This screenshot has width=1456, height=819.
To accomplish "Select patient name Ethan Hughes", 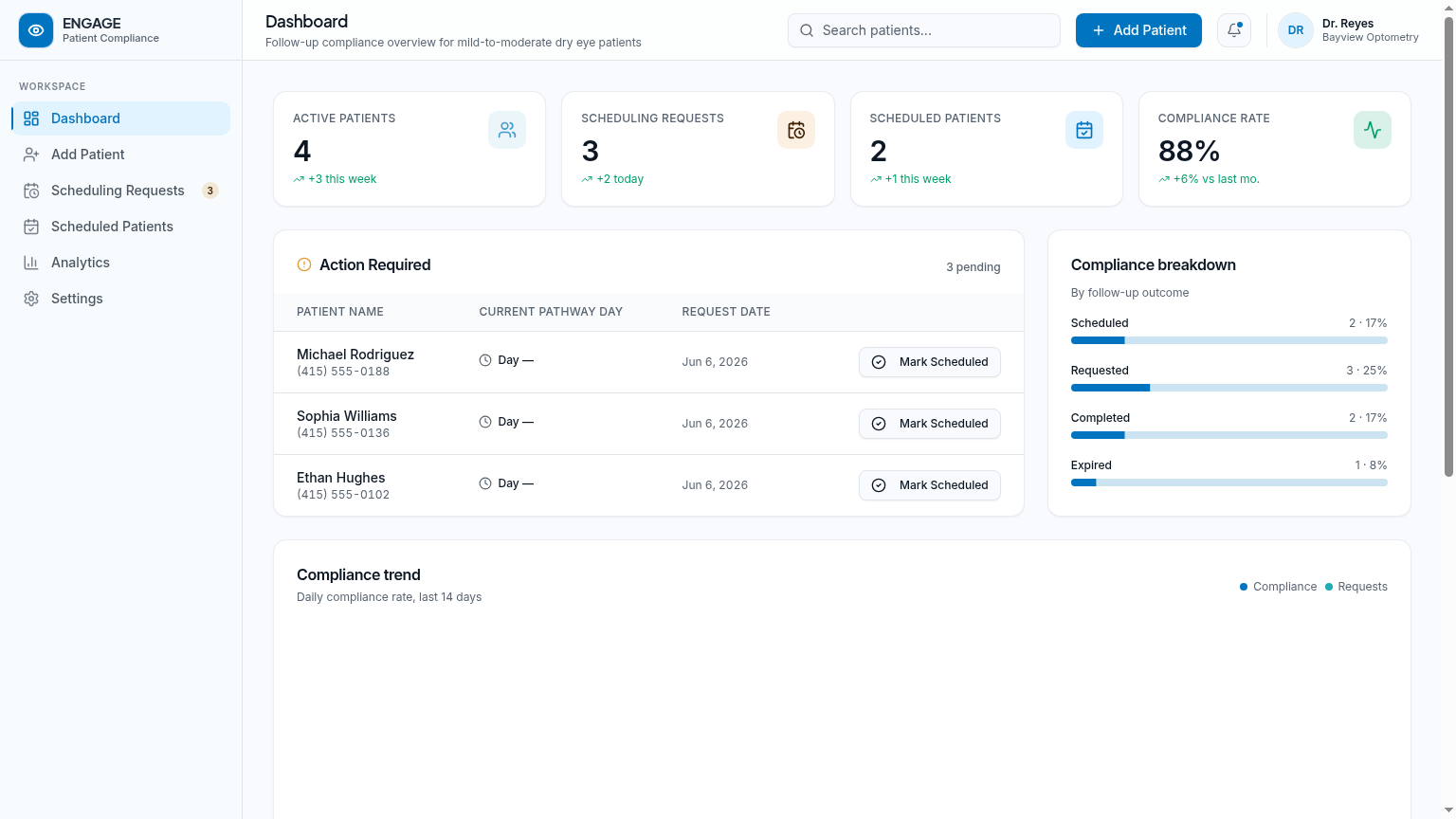I will coord(341,478).
